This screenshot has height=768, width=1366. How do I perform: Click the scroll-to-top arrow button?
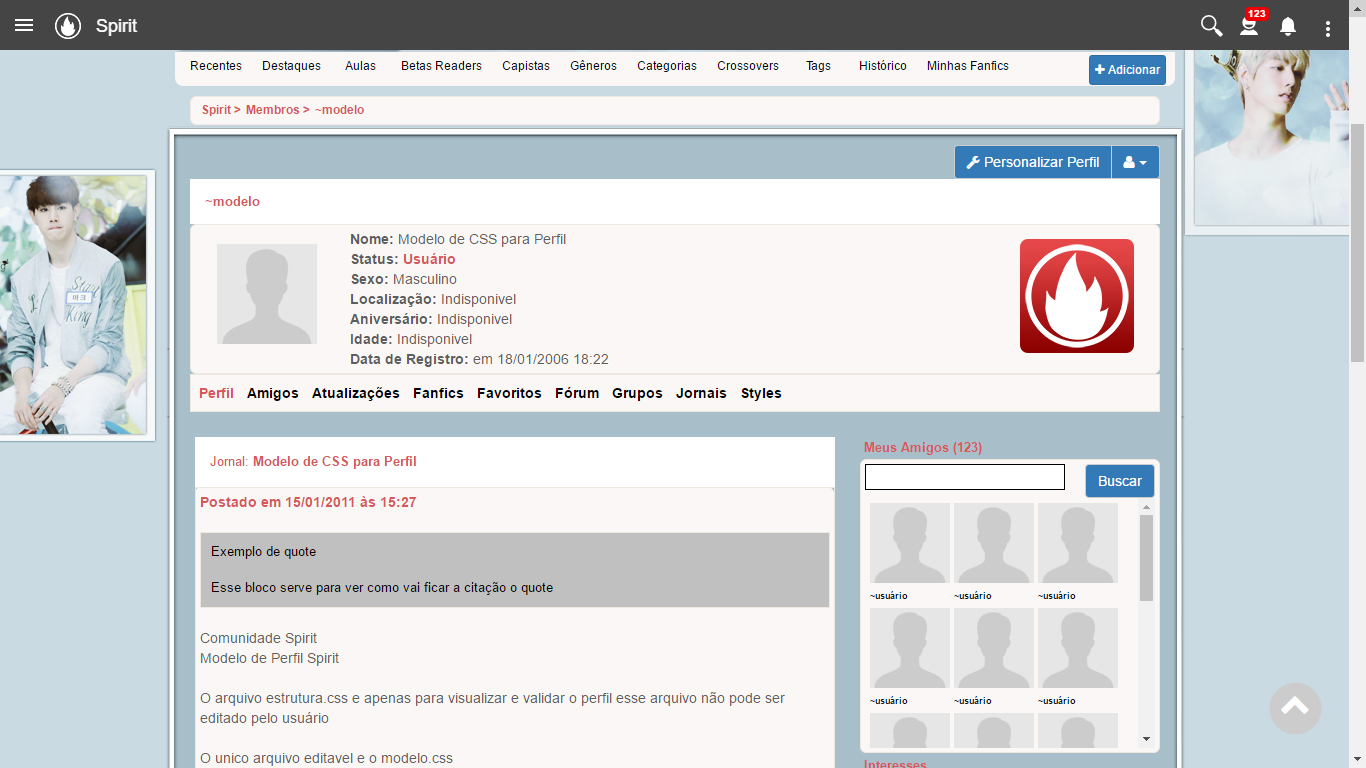click(x=1295, y=708)
